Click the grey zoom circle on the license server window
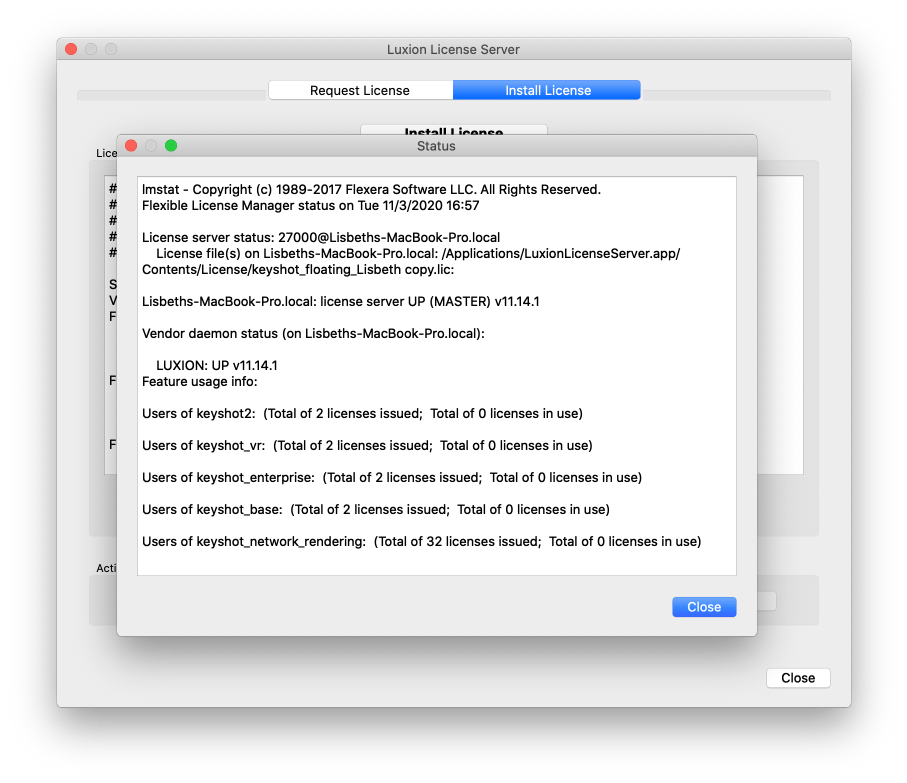Viewport: 907px width, 783px height. [112, 48]
